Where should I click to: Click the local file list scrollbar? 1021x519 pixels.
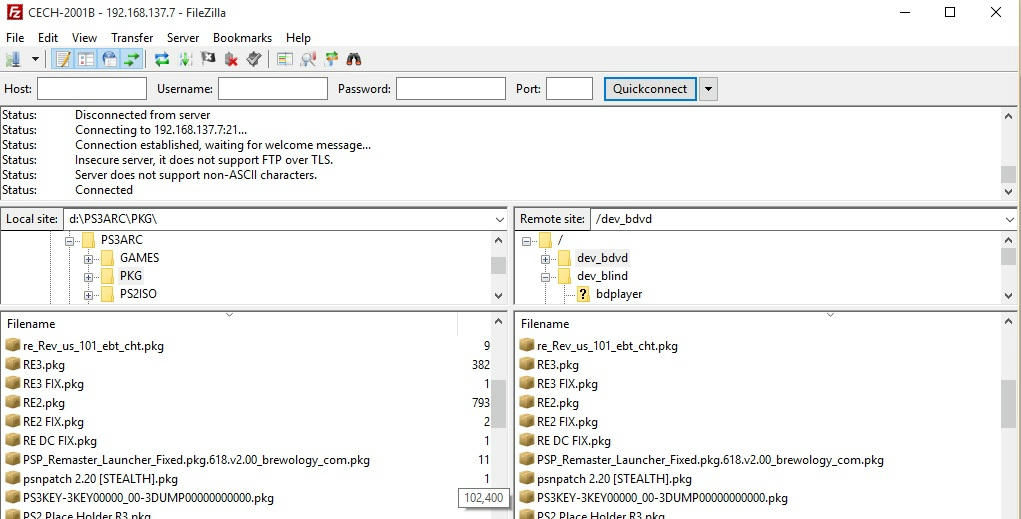click(x=499, y=404)
